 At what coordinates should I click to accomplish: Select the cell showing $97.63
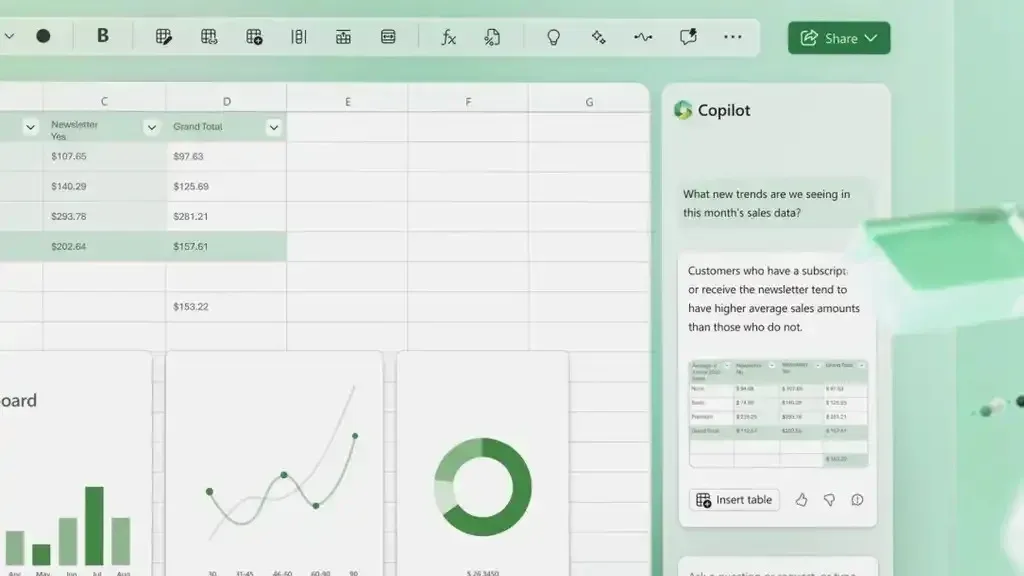pos(226,157)
